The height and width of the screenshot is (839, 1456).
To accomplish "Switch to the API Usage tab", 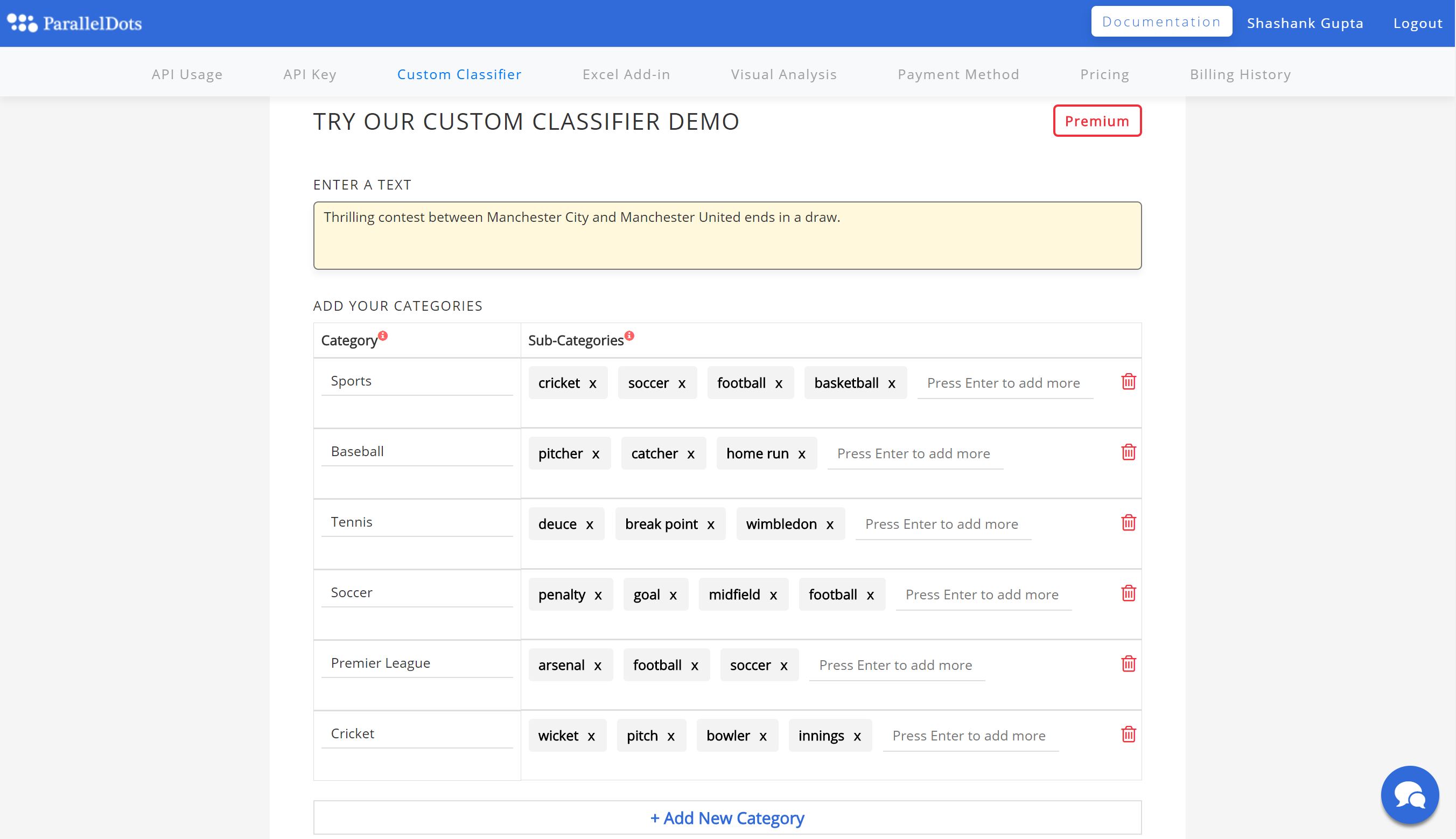I will (187, 74).
